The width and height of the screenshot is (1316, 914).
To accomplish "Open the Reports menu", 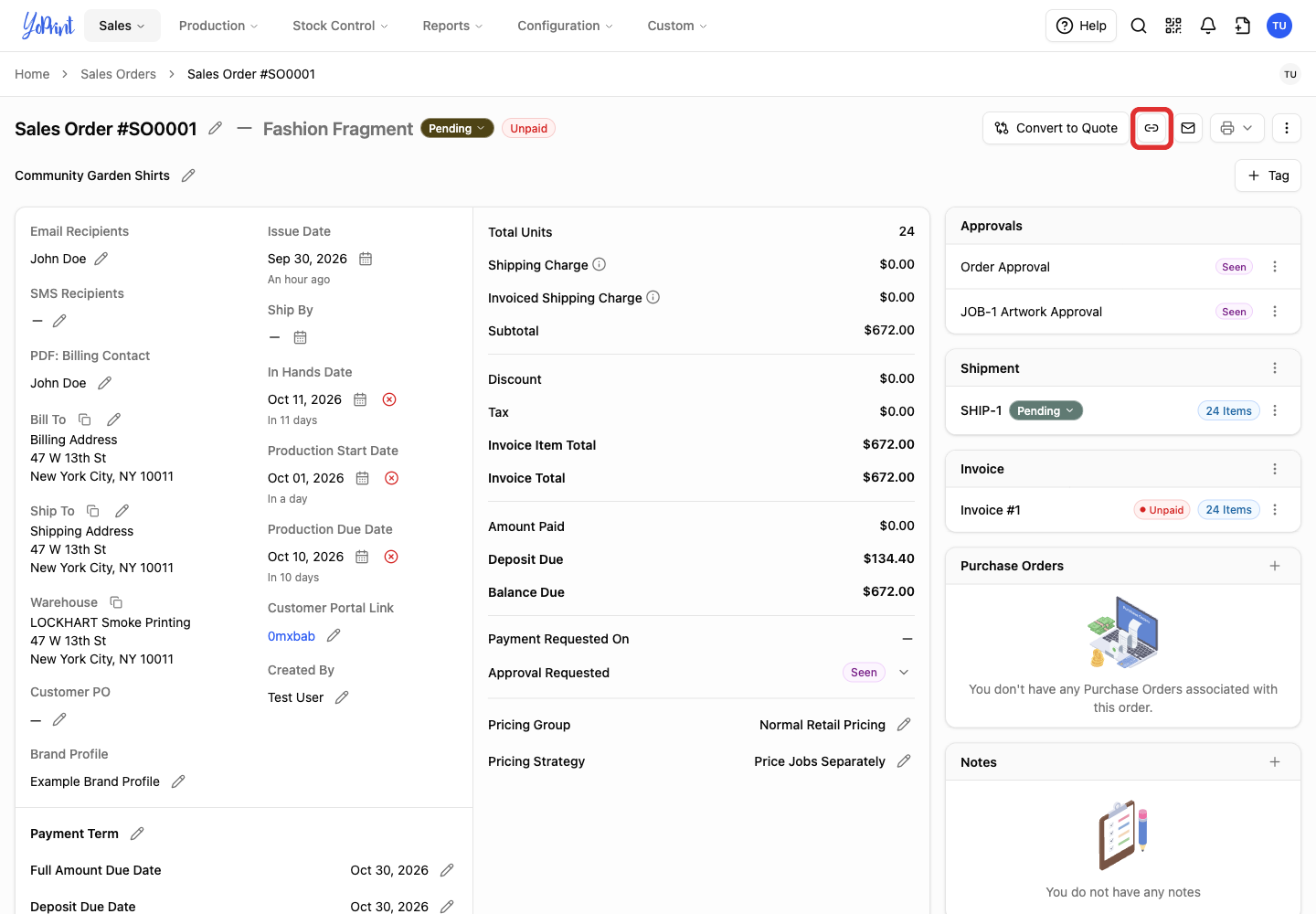I will tap(452, 26).
